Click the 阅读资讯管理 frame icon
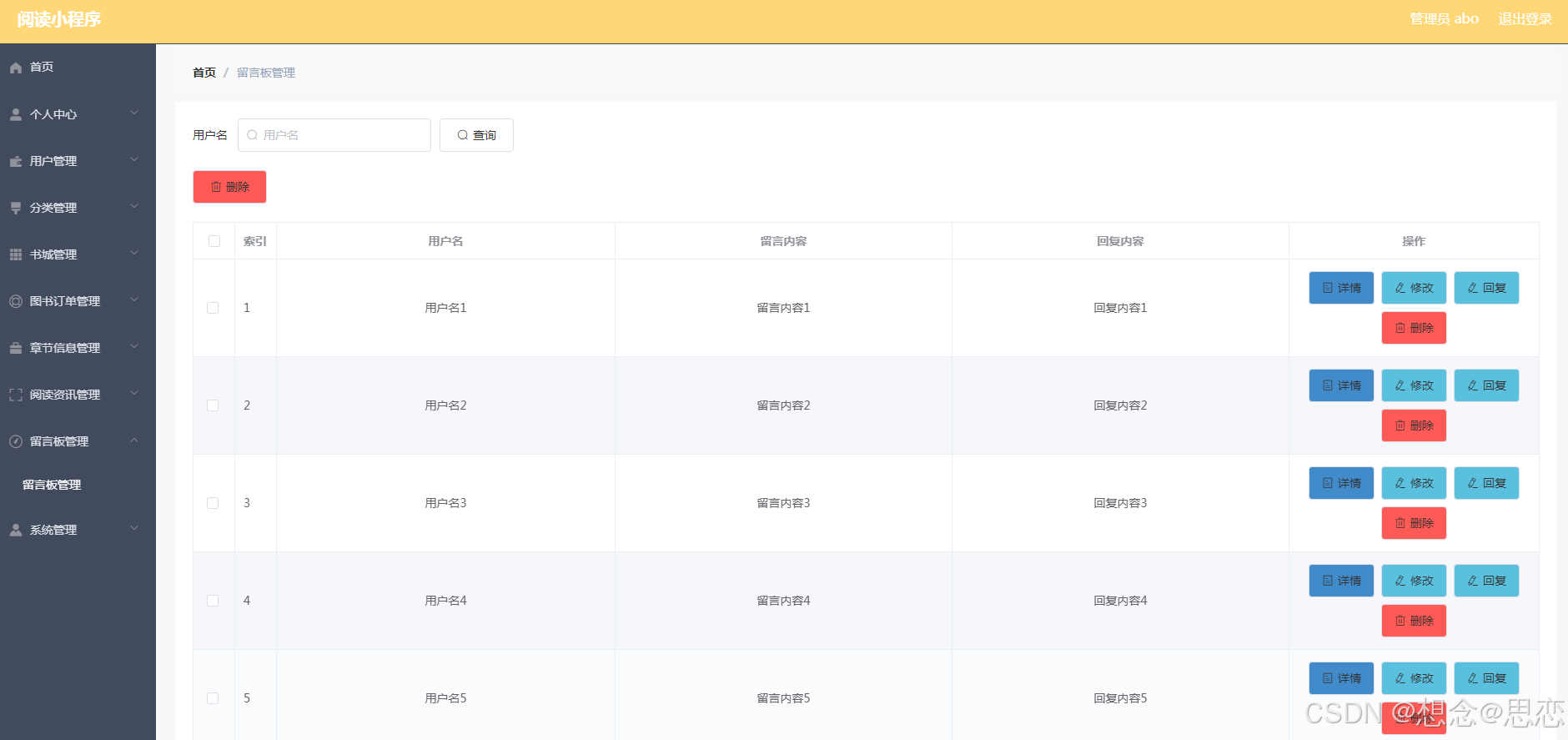1568x740 pixels. point(16,395)
